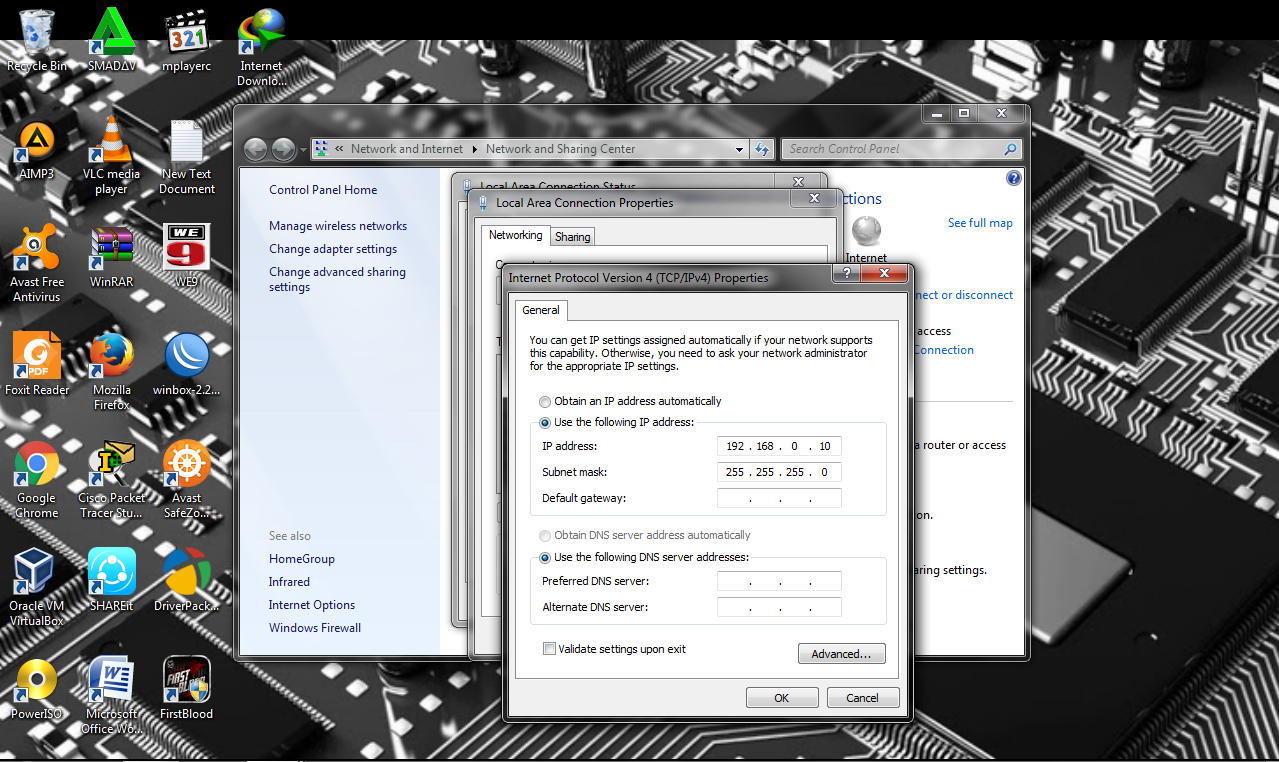This screenshot has height=762, width=1279.
Task: Open the HomeGroup link
Action: coord(302,559)
